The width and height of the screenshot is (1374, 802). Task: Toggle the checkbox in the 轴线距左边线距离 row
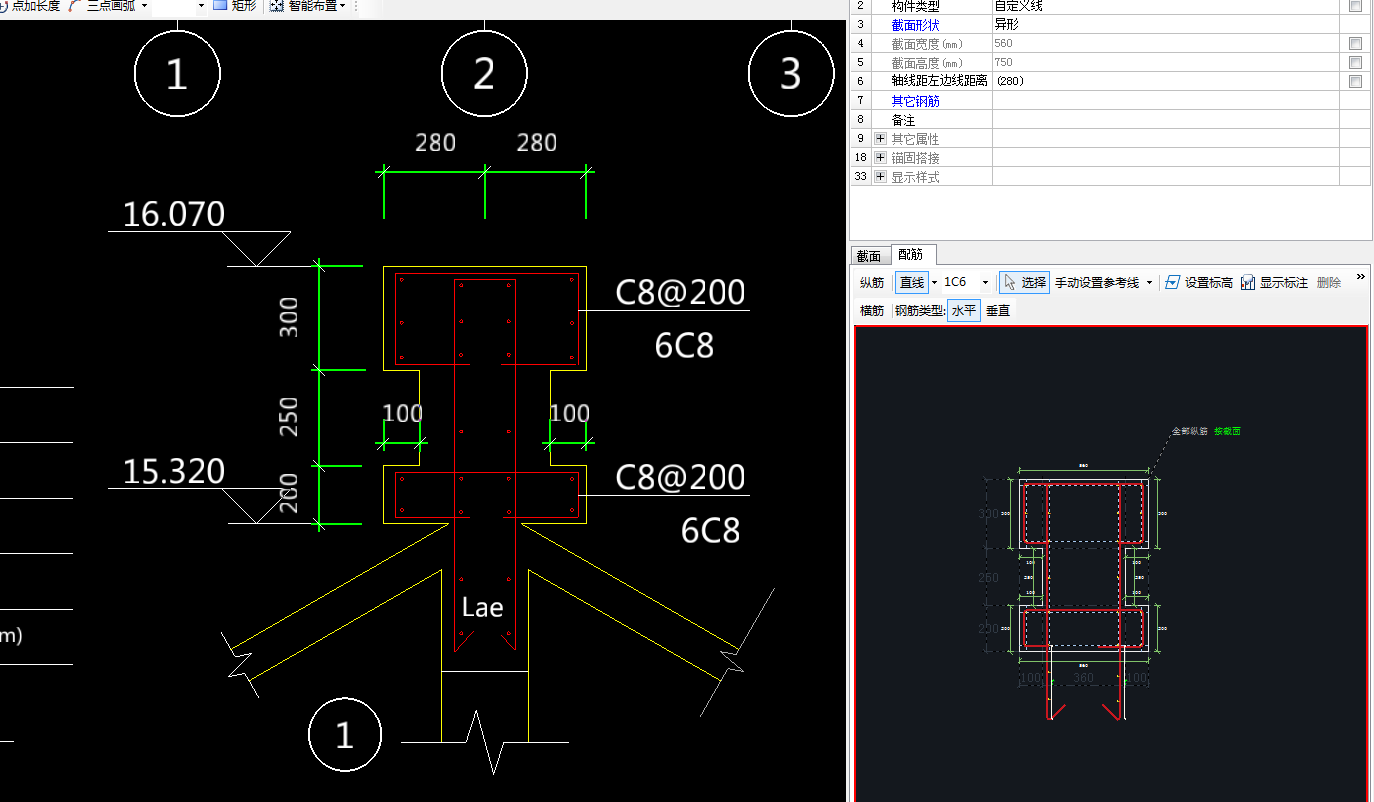pos(1355,81)
